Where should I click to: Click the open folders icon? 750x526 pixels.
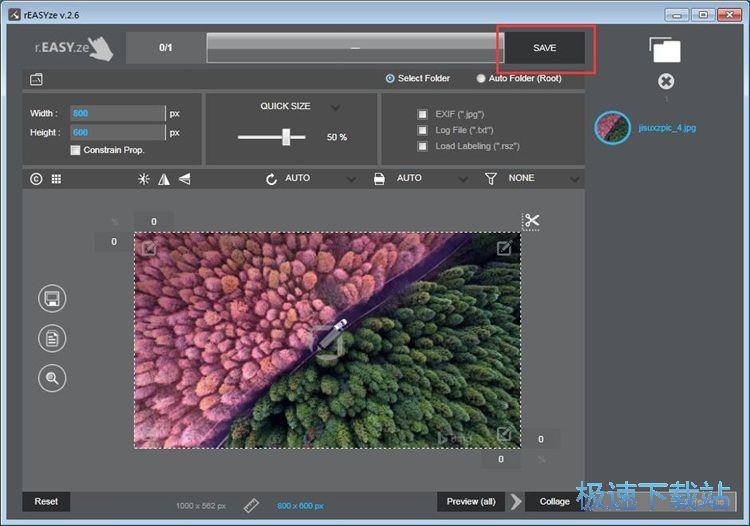tap(664, 49)
